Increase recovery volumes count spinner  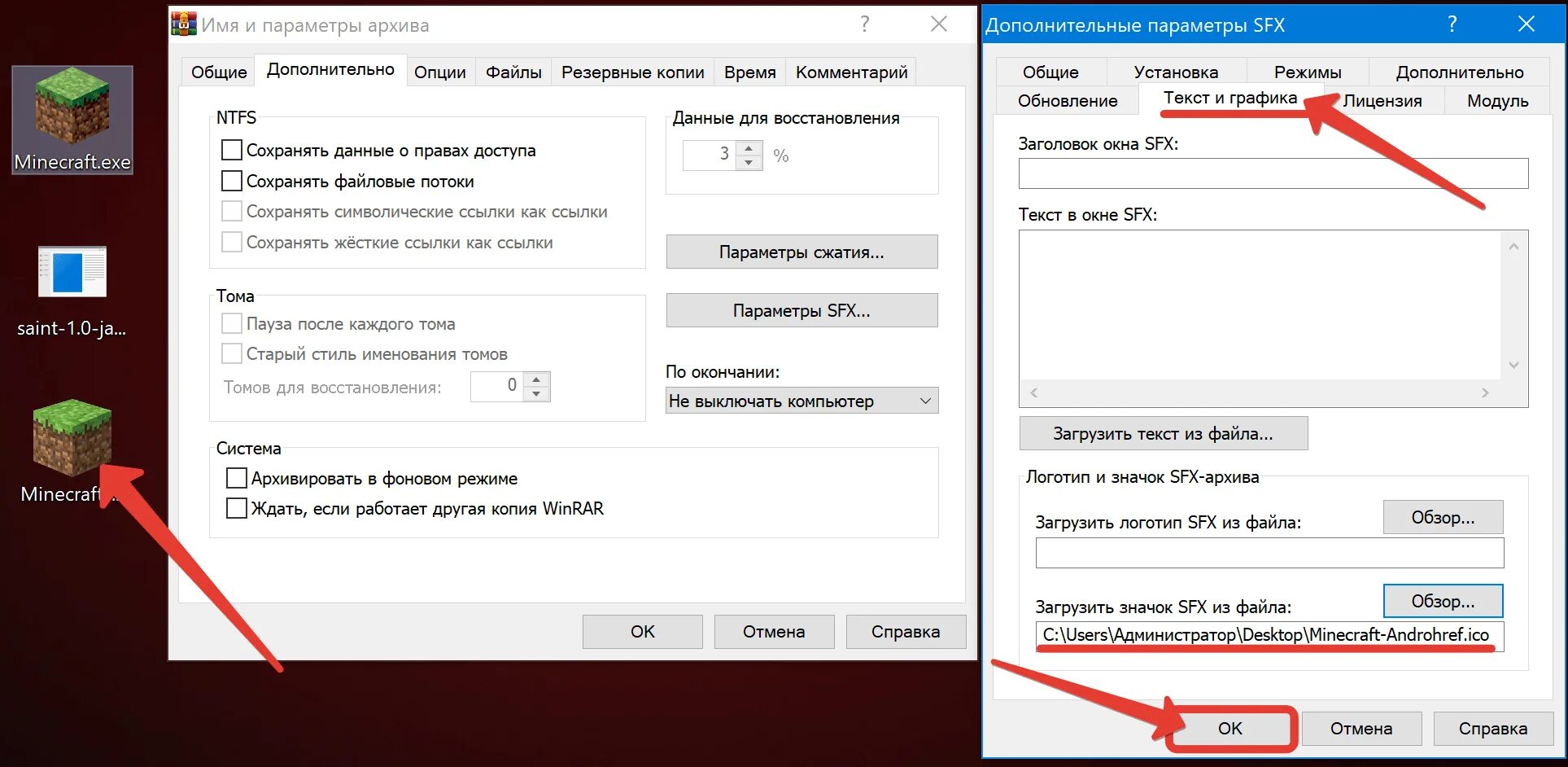pos(536,379)
